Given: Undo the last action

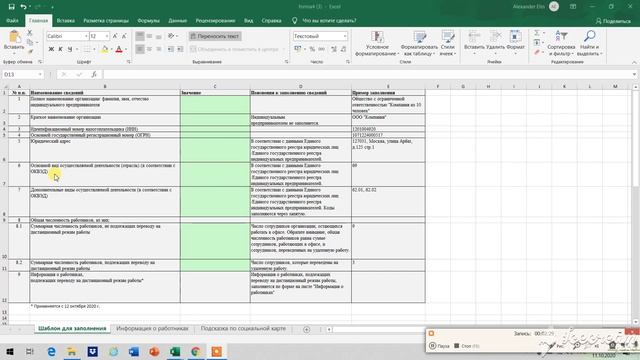Looking at the screenshot, I should pyautogui.click(x=23, y=7).
